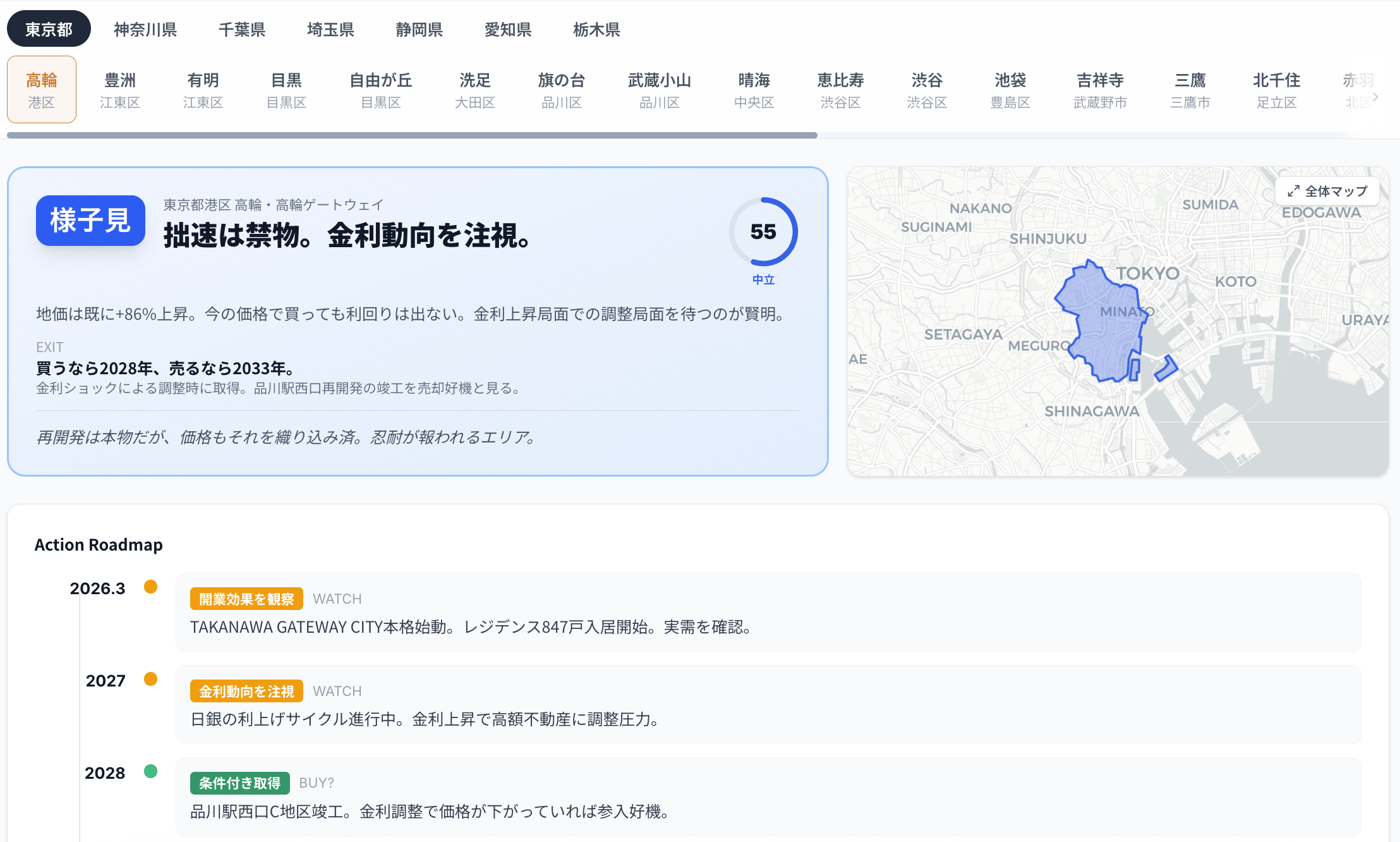This screenshot has height=842, width=1400.
Task: Switch to 千葉県 prefecture tab
Action: pyautogui.click(x=242, y=30)
